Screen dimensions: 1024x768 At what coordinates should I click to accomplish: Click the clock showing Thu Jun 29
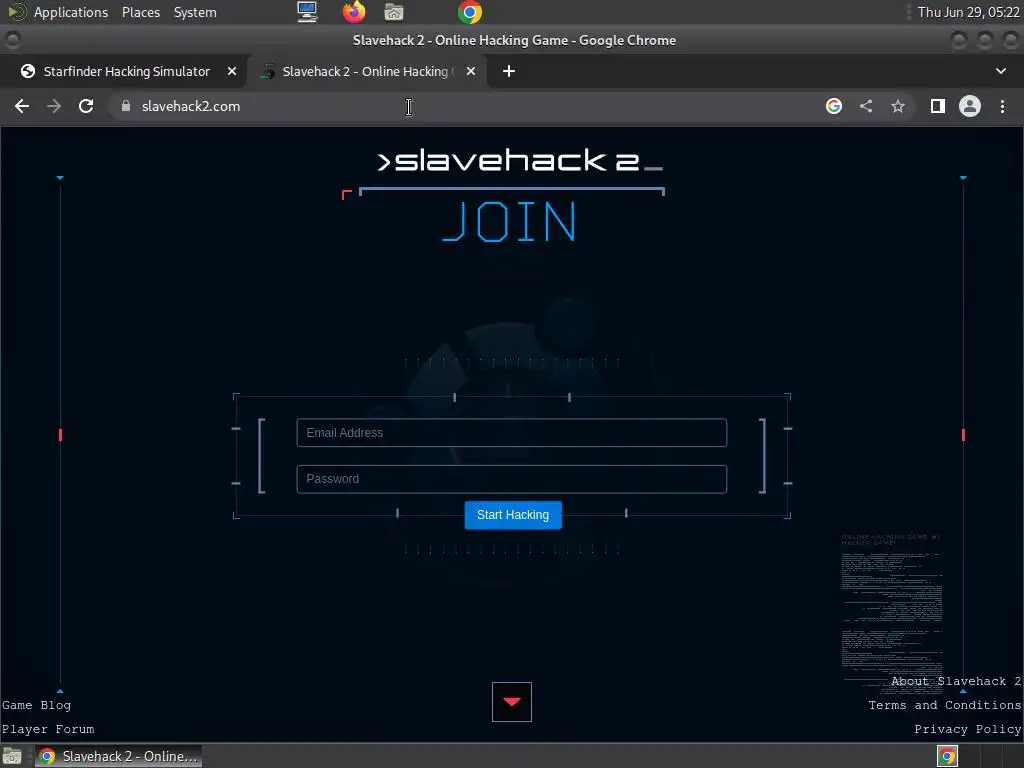[968, 12]
